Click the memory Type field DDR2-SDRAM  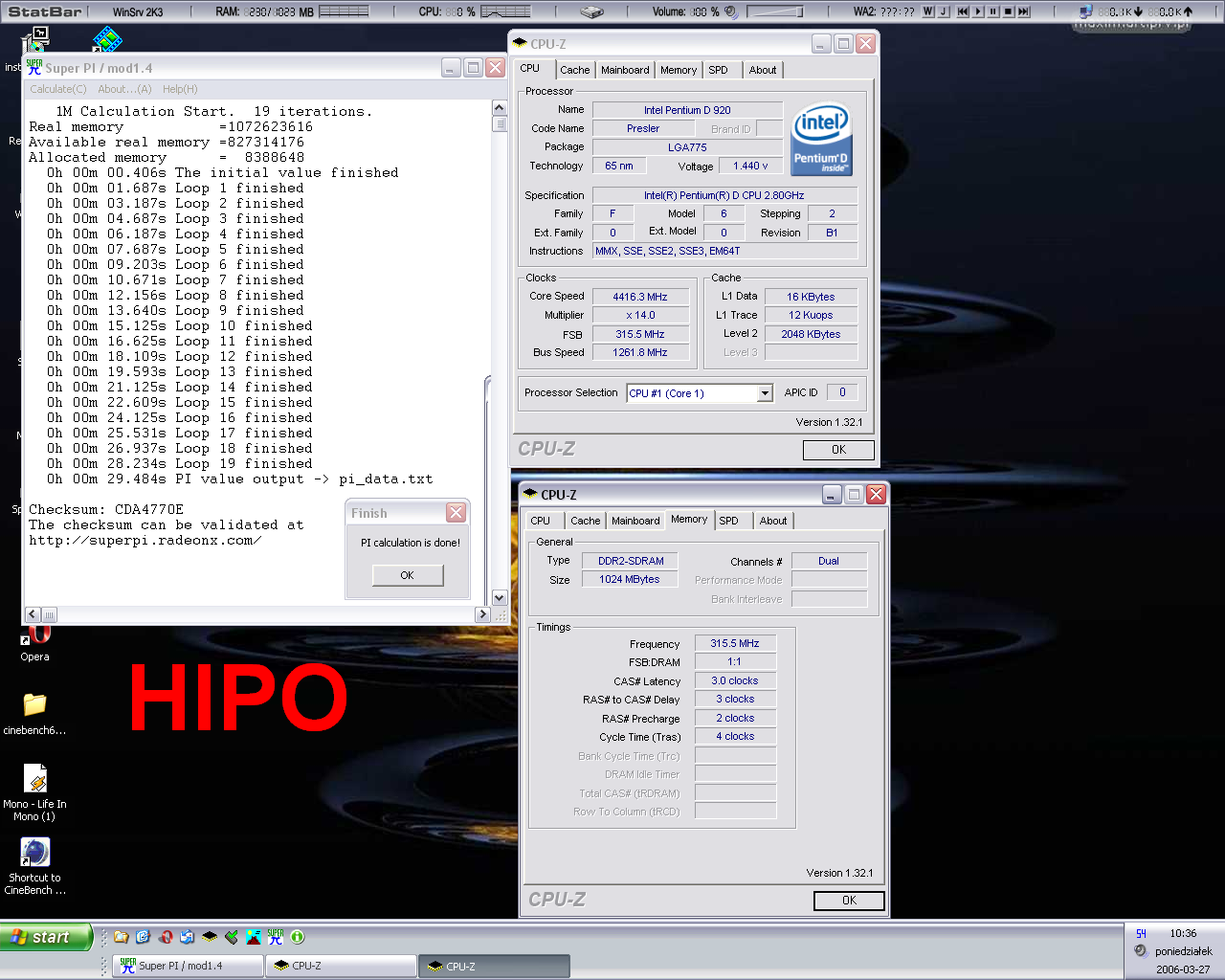[x=631, y=561]
